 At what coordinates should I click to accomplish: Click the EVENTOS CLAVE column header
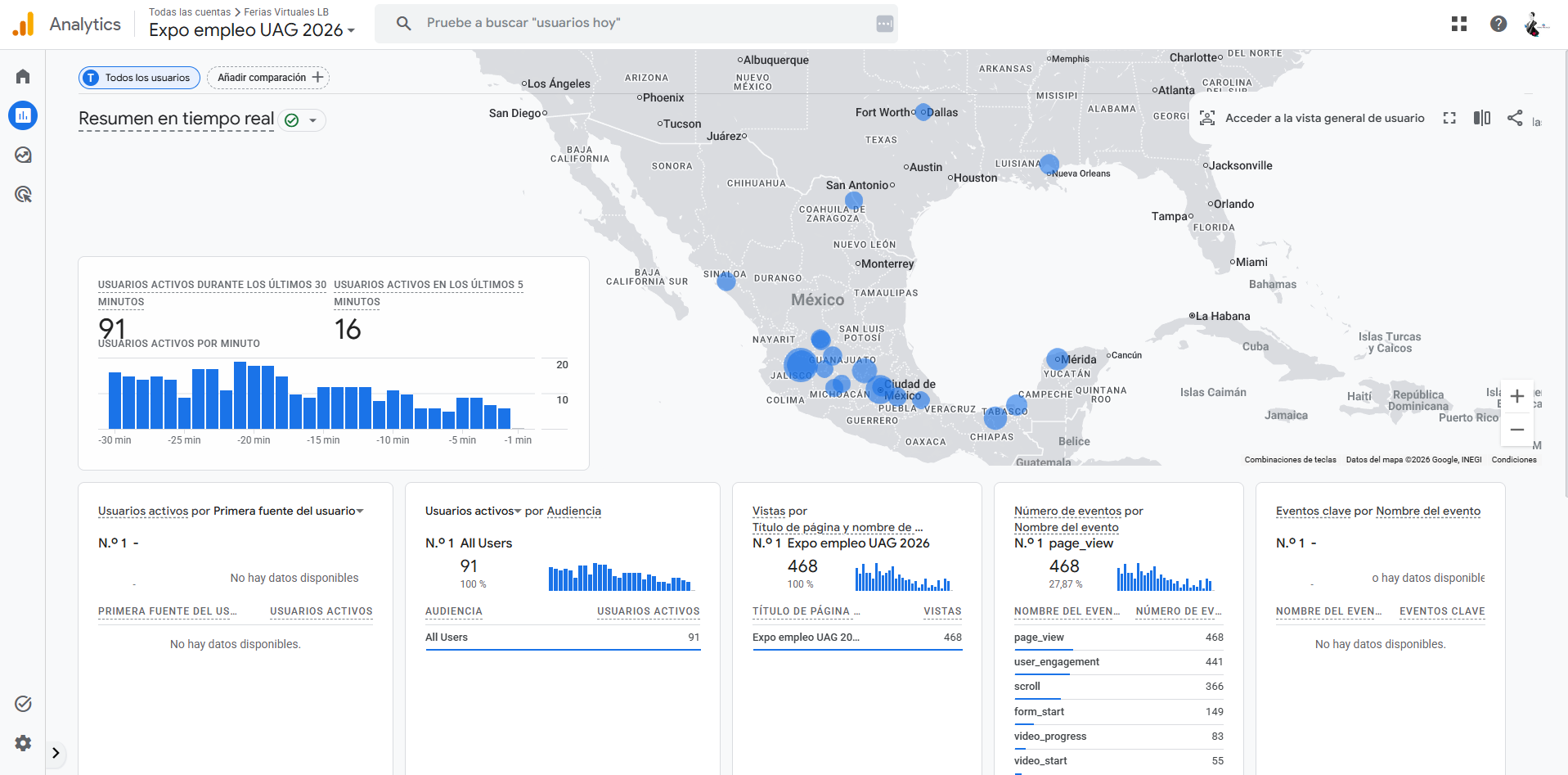click(x=1442, y=611)
